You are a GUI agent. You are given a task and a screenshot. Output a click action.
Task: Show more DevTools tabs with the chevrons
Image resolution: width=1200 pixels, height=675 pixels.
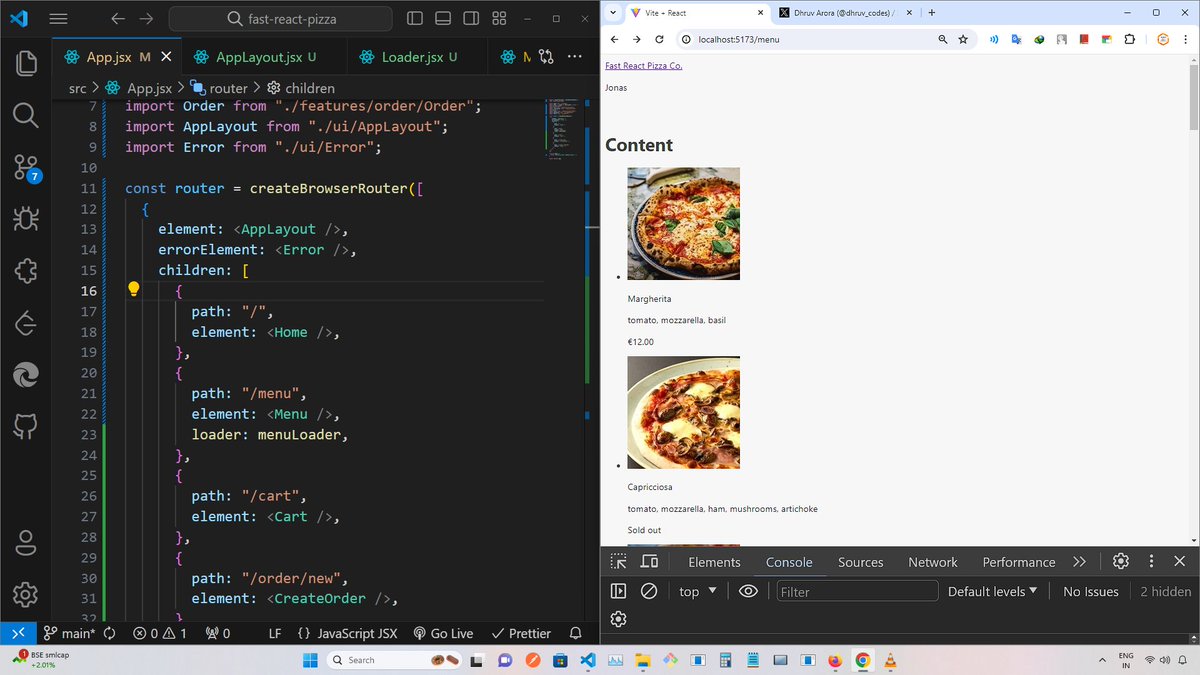[1079, 562]
